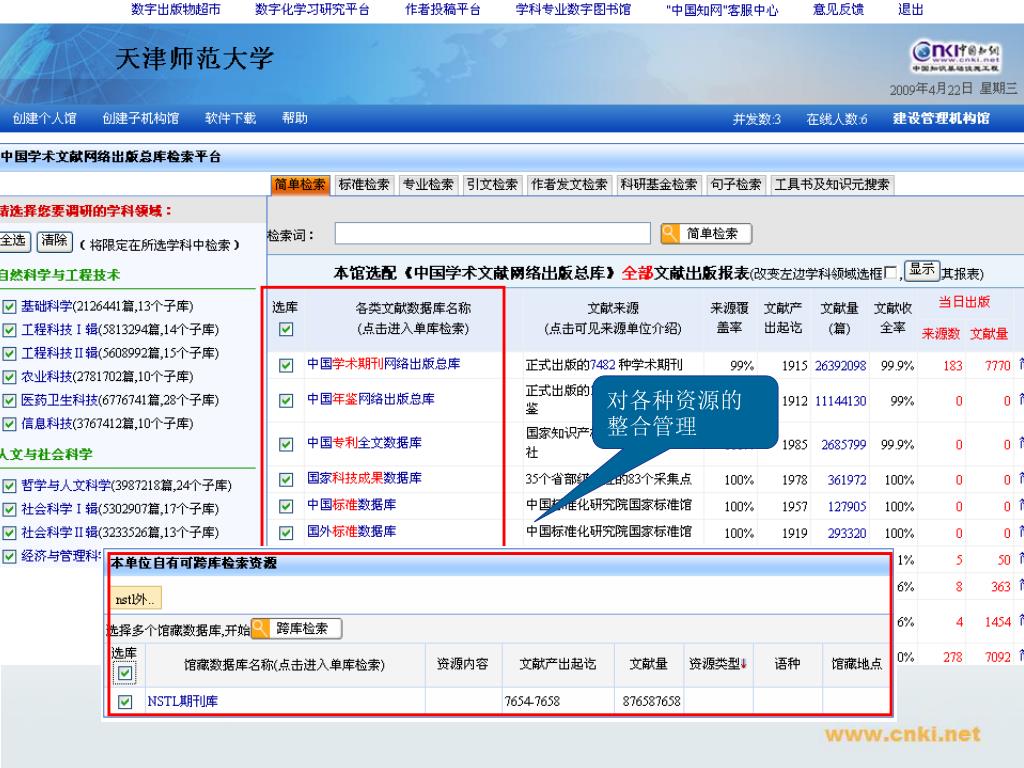Open the NSTL期刊库 database link
The image size is (1024, 768).
182,701
